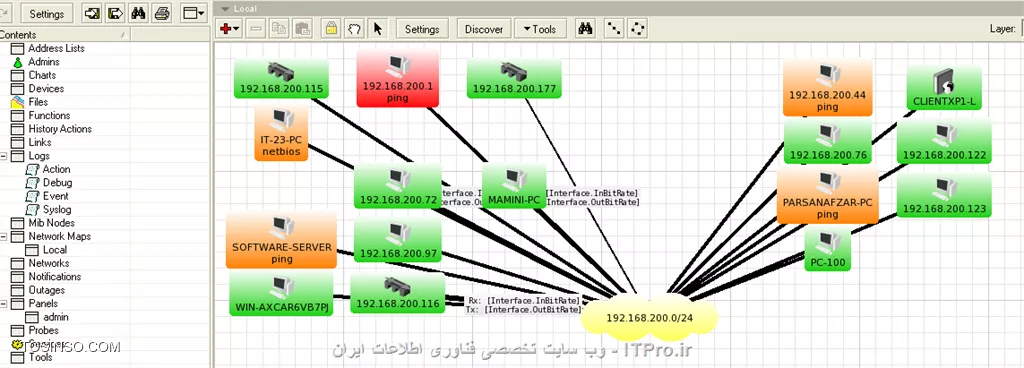Open Devices in Contents tree
This screenshot has height=368, width=1024.
(x=46, y=89)
